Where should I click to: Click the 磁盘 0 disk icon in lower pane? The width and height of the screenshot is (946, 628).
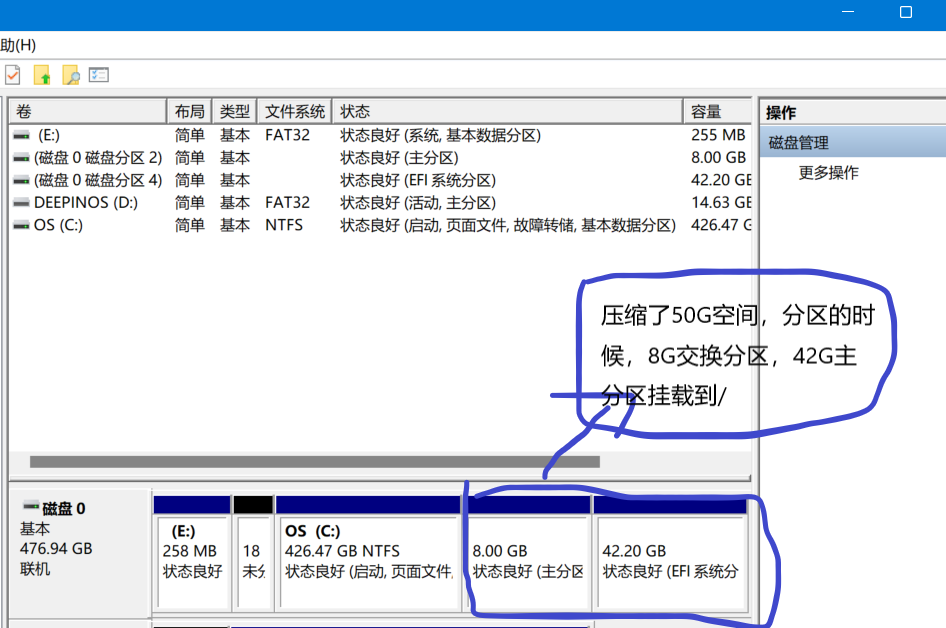tap(31, 507)
